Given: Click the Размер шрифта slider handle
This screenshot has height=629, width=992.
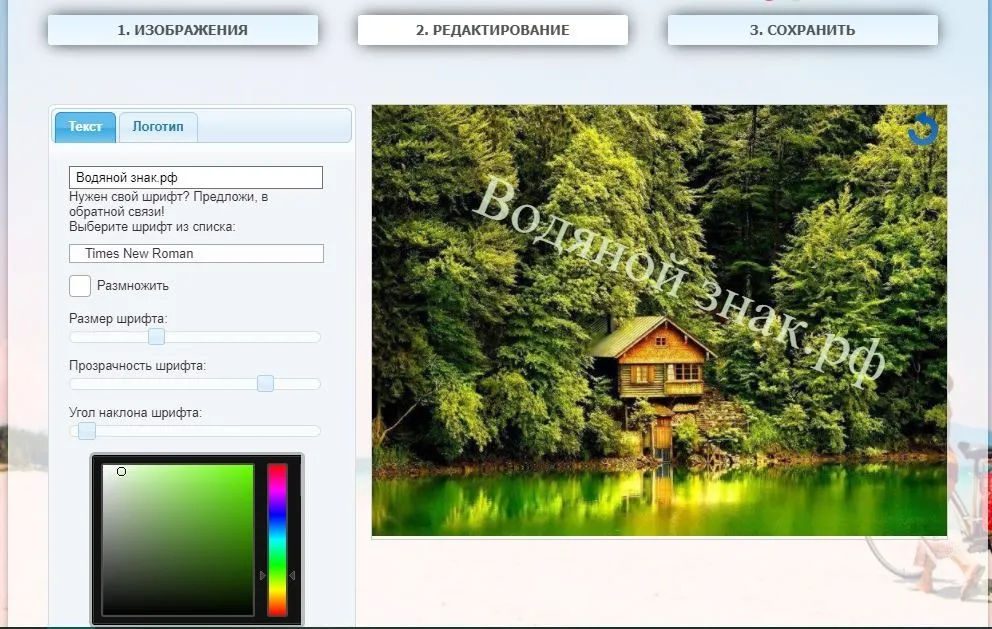Looking at the screenshot, I should click(x=156, y=337).
